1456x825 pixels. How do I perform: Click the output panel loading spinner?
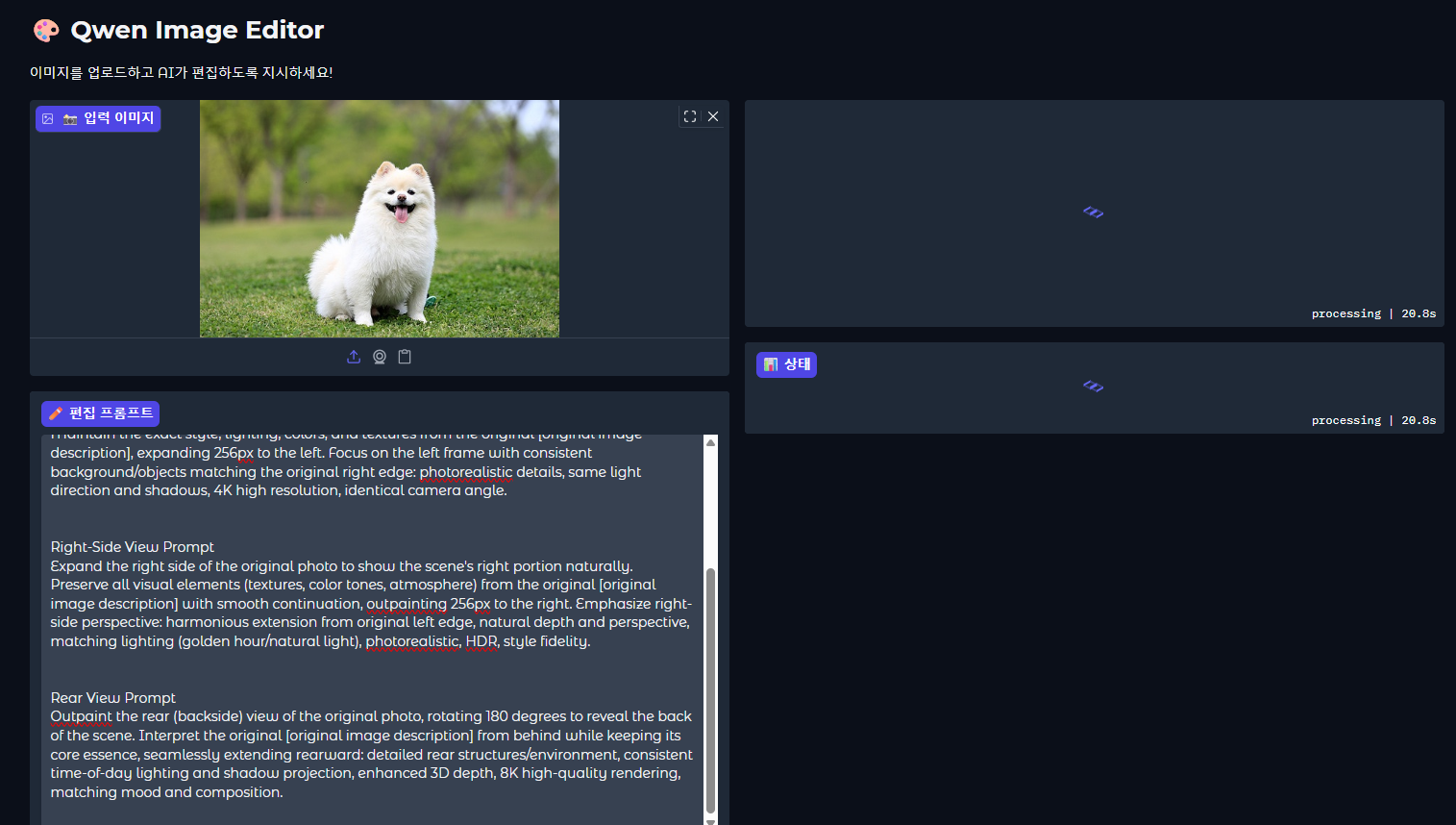(1094, 212)
